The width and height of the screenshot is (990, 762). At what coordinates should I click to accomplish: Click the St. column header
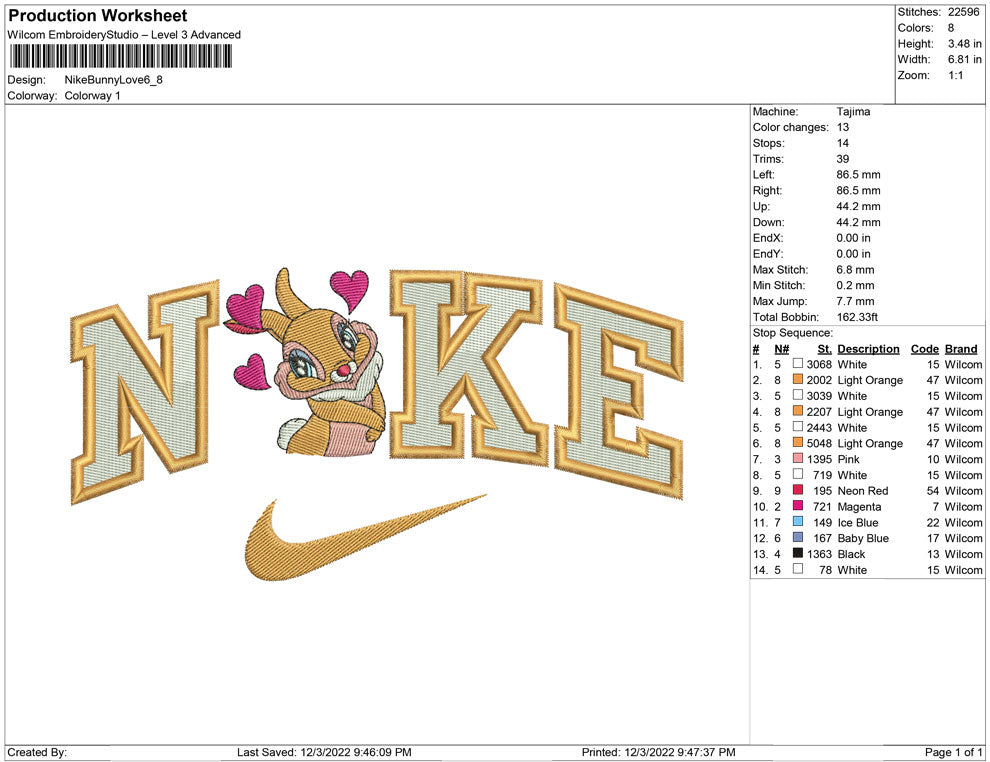point(825,349)
